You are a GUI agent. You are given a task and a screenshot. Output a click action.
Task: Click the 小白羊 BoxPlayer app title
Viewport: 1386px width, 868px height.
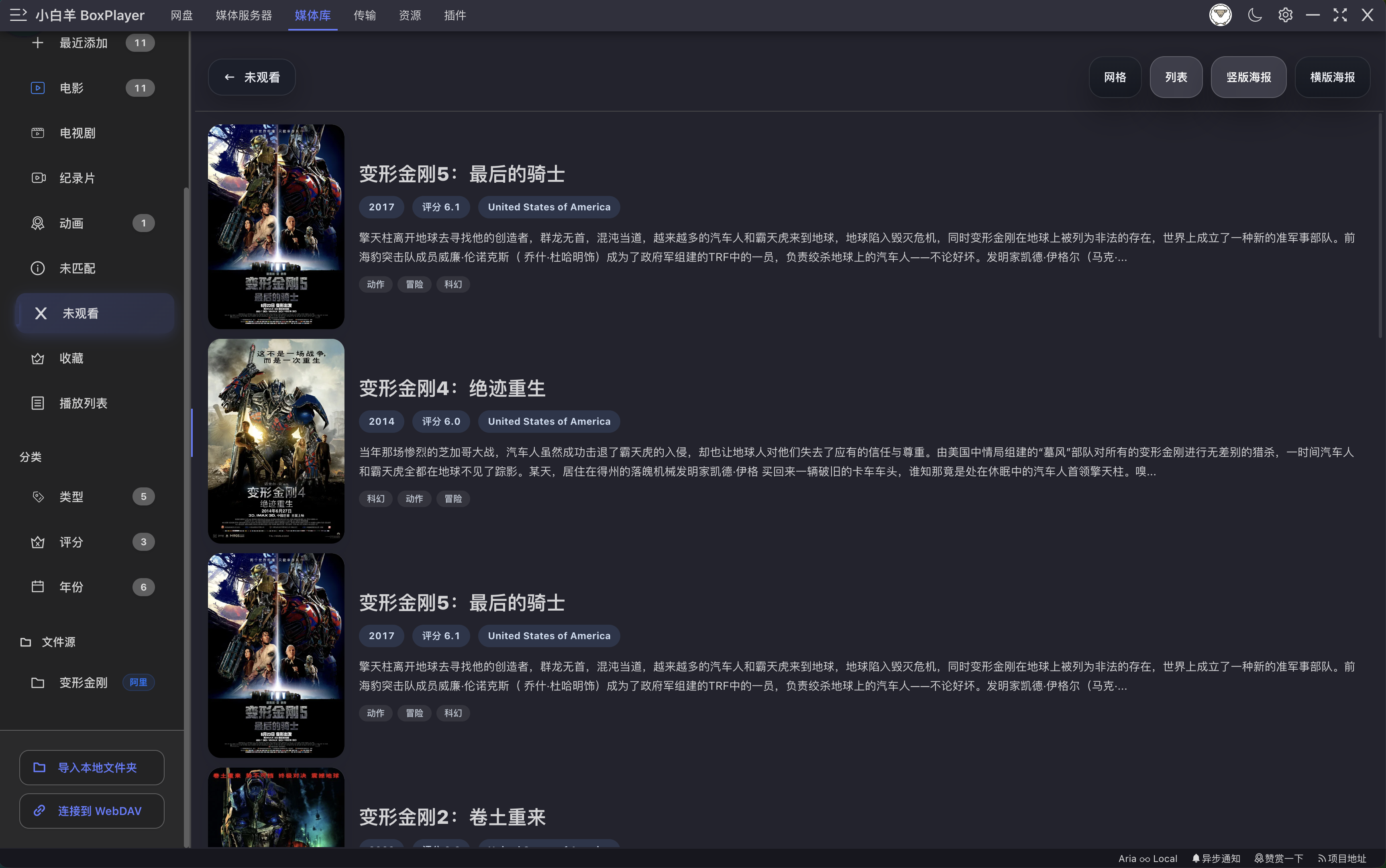click(90, 15)
